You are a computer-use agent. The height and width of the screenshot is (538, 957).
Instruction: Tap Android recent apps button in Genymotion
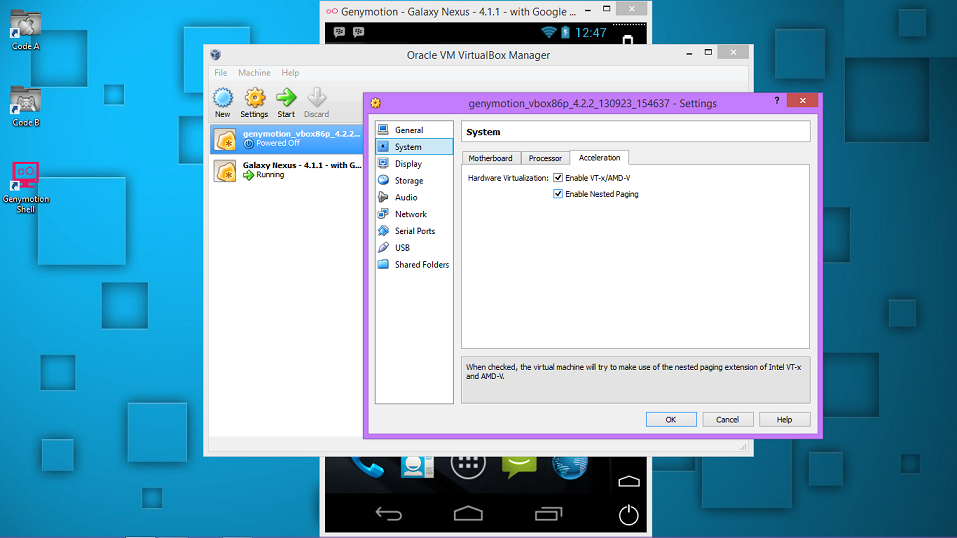tap(548, 514)
